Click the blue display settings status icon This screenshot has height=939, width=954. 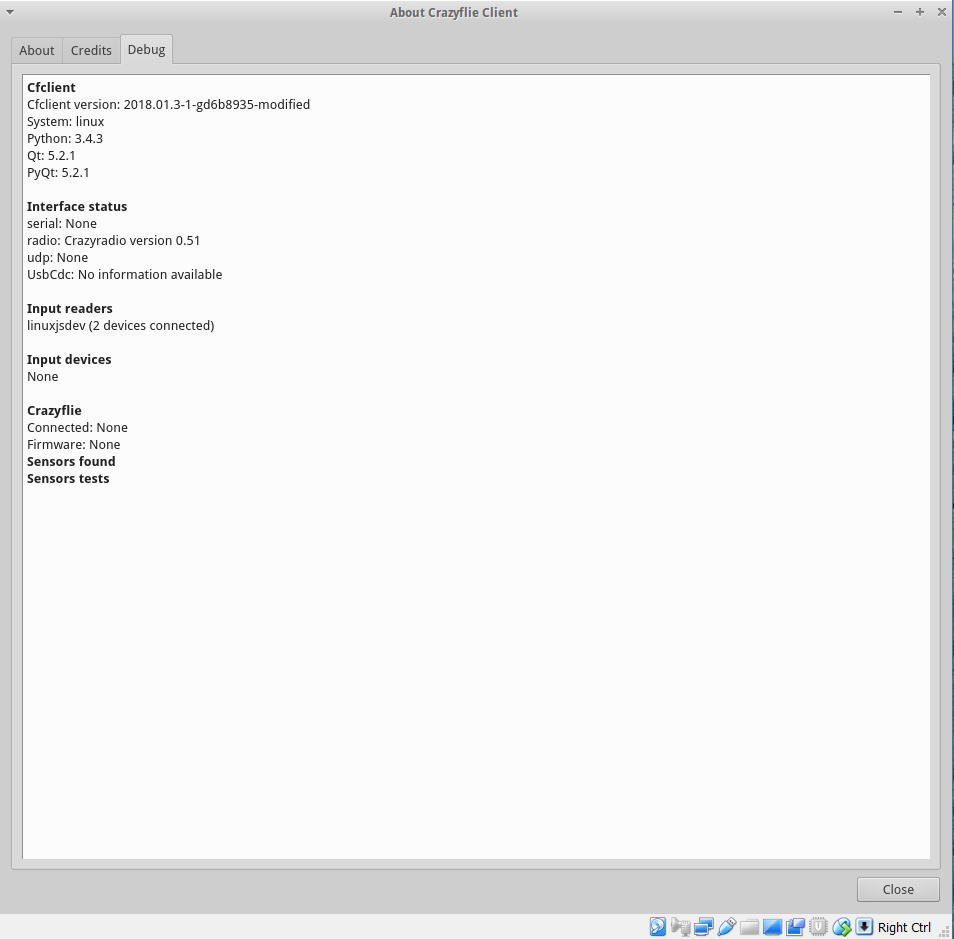click(x=772, y=927)
